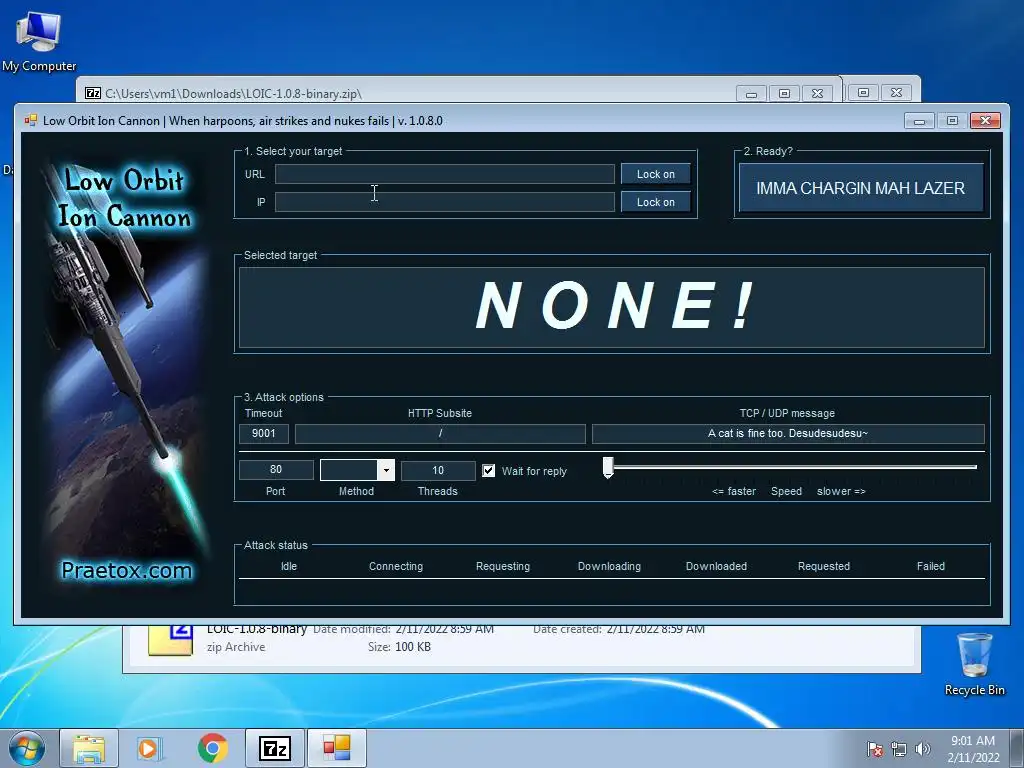Screen dimensions: 1024x768
Task: Click the Speed slider handle
Action: (608, 468)
